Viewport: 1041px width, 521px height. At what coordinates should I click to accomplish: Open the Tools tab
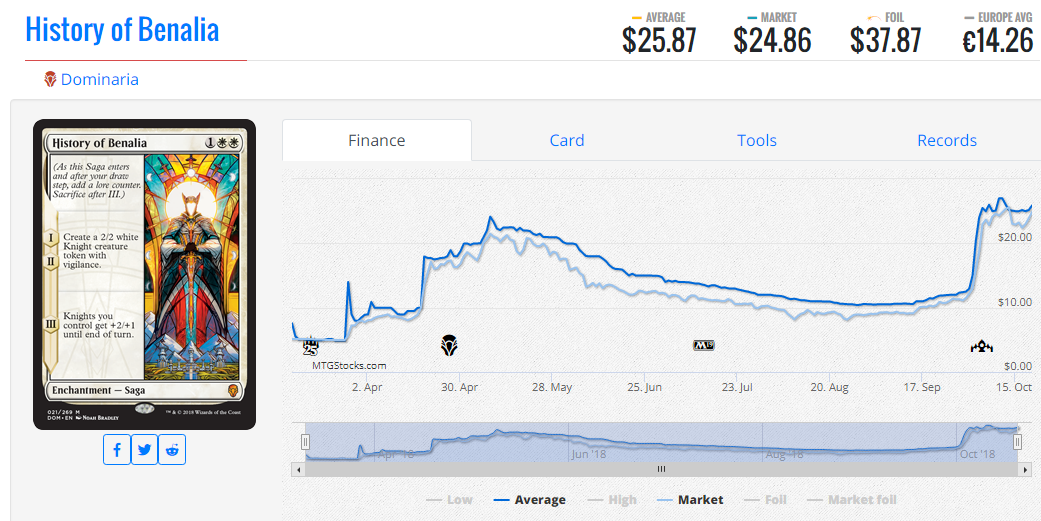[x=756, y=141]
